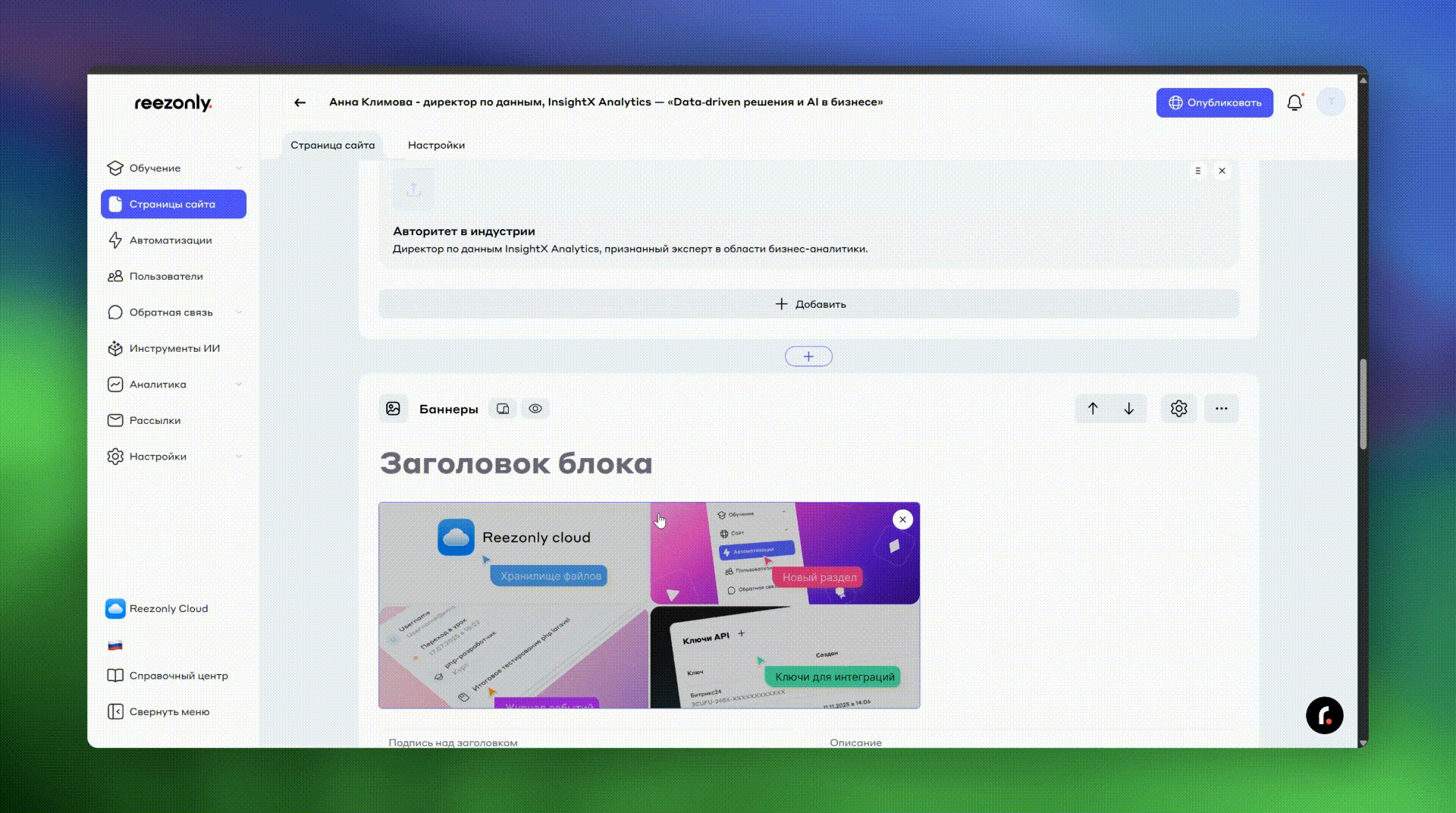Open Banners block gear settings
The image size is (1456, 813).
click(1178, 409)
